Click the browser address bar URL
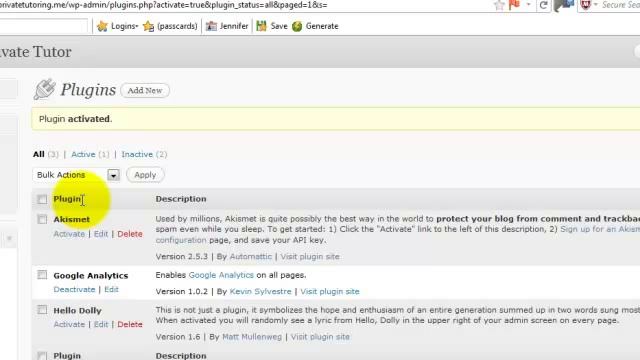 [163, 5]
